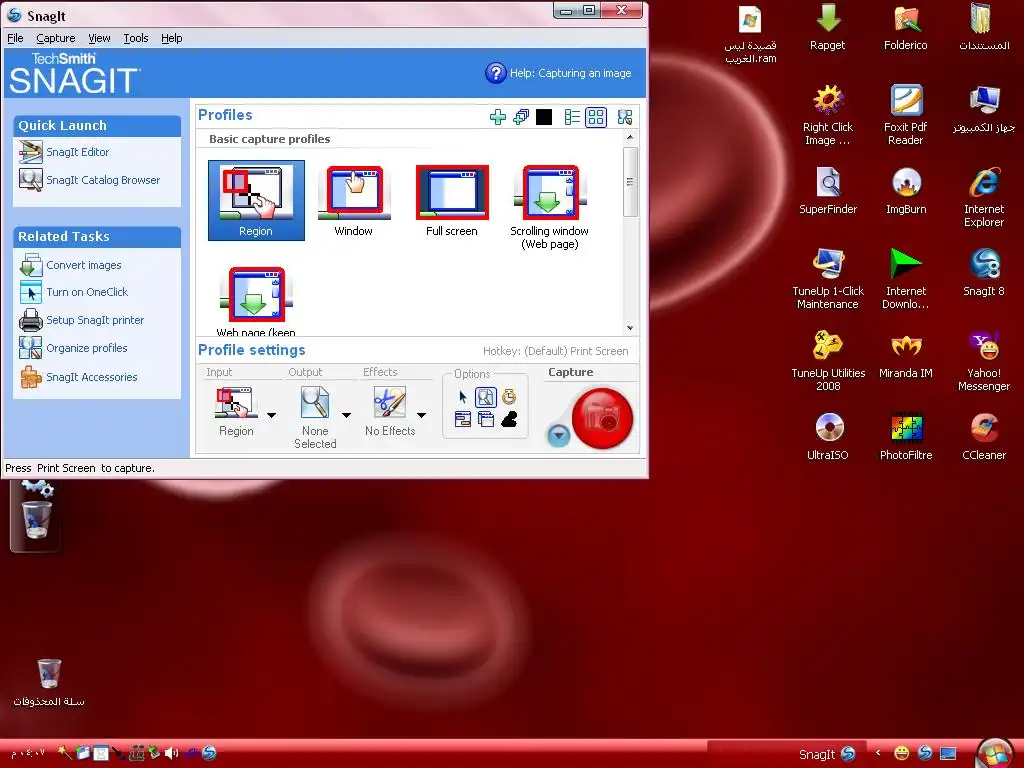This screenshot has width=1024, height=768.
Task: Select the Window capture profile
Action: click(354, 200)
